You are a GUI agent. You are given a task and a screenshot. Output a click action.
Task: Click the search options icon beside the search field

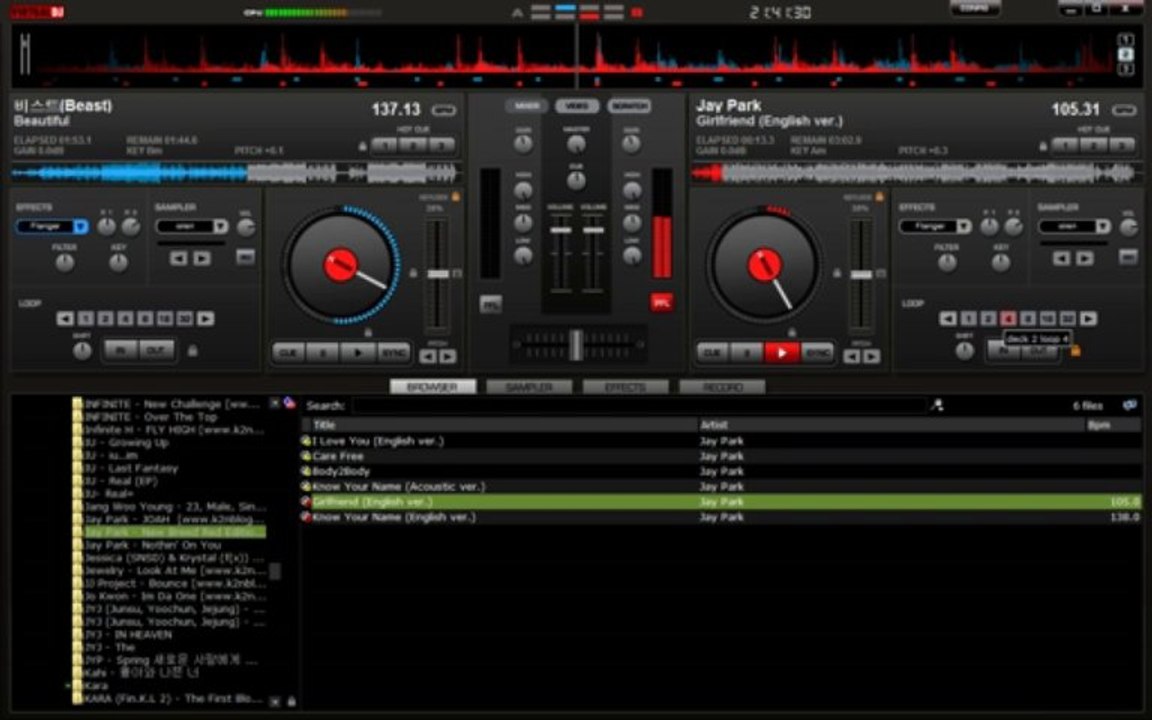[x=937, y=405]
